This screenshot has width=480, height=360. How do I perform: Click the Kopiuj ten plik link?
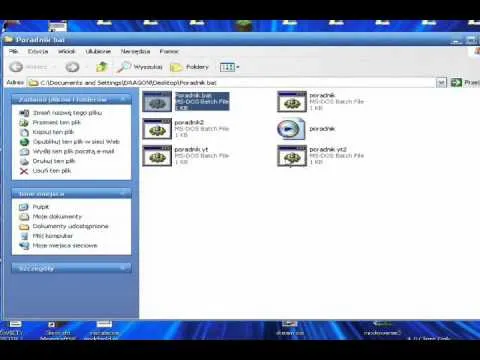(53, 132)
